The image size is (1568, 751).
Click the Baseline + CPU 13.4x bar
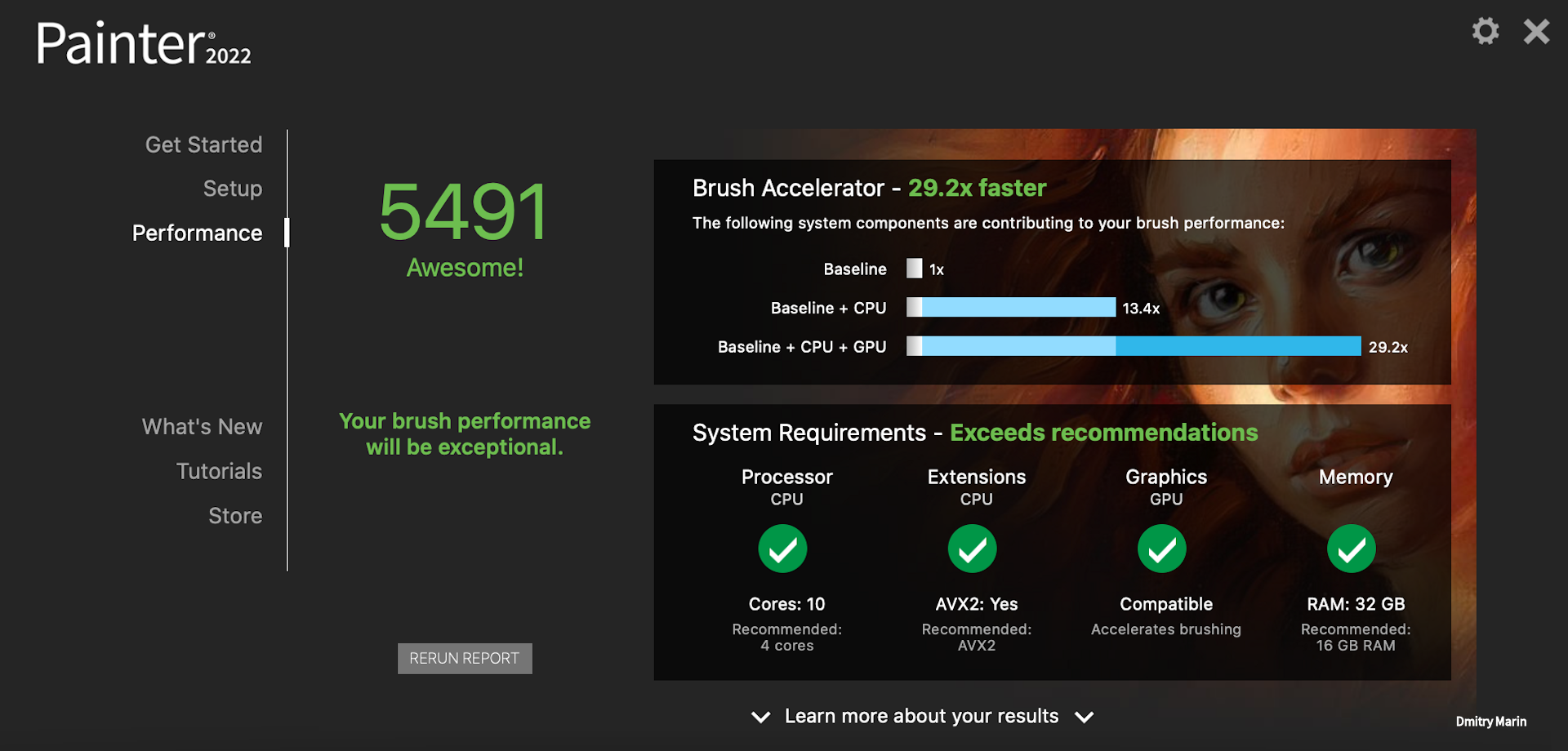(x=1011, y=307)
